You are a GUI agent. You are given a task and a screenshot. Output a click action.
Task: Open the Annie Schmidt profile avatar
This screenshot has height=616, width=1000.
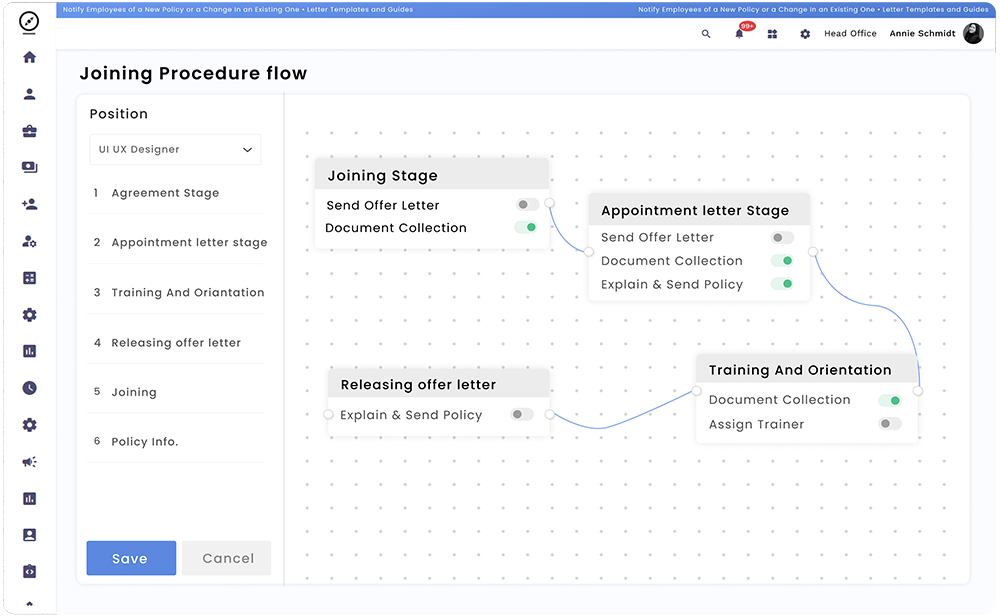pos(972,33)
